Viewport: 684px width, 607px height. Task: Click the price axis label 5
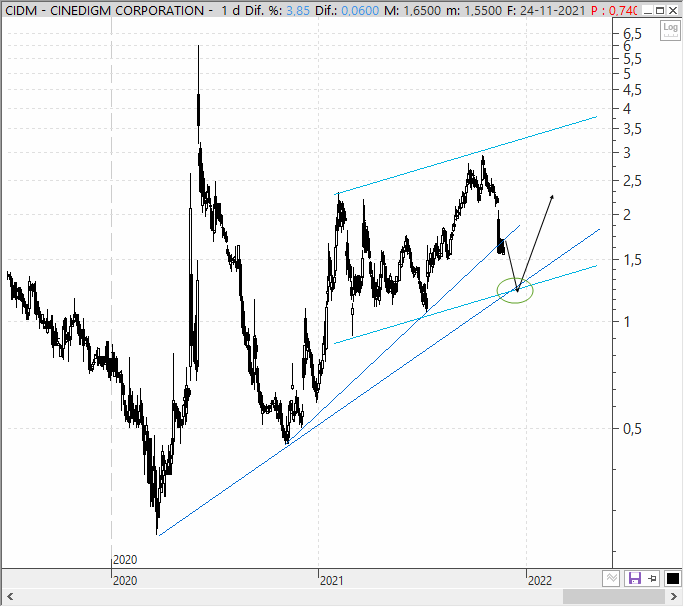coord(627,74)
